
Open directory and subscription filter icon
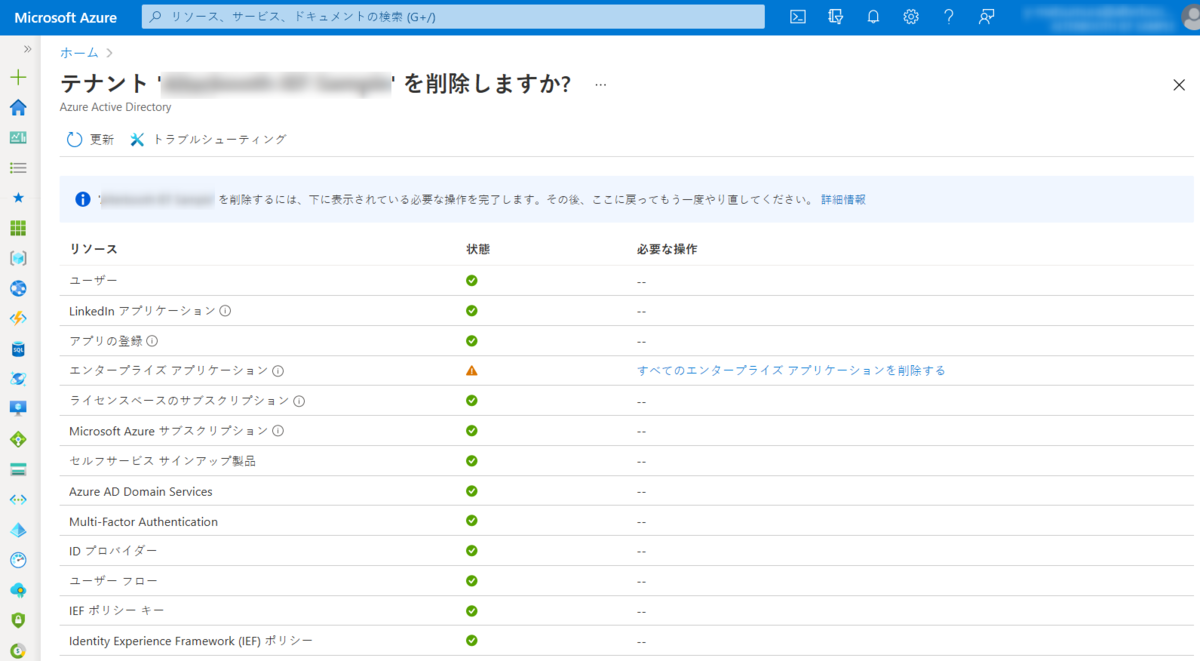click(x=836, y=17)
